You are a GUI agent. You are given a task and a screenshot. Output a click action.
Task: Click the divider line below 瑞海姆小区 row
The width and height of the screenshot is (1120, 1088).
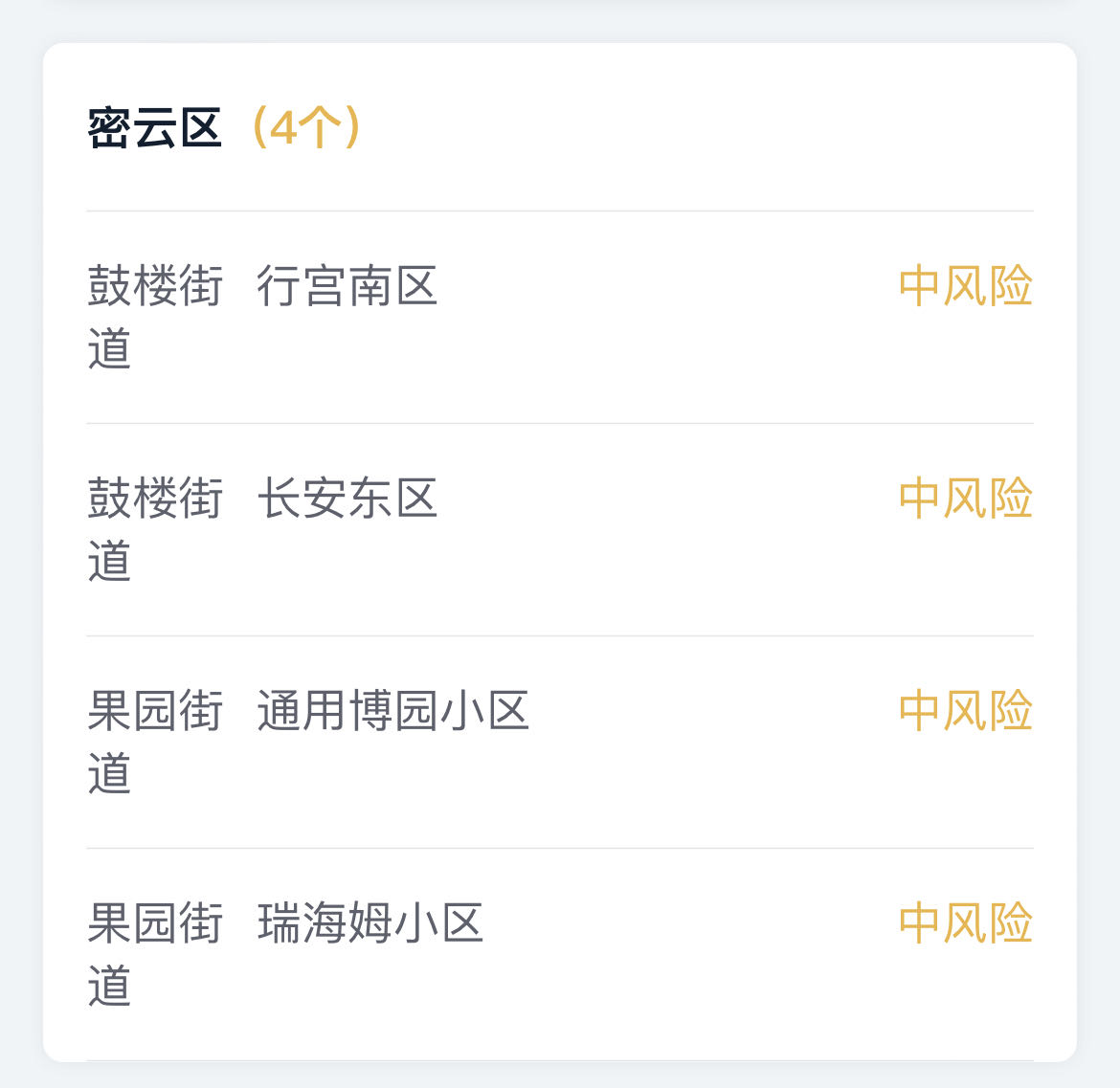click(560, 1060)
